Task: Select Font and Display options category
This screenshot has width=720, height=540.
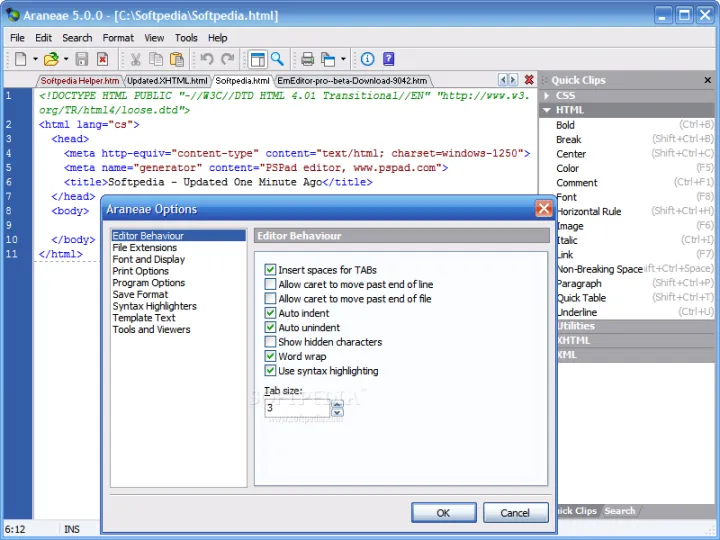Action: (149, 259)
